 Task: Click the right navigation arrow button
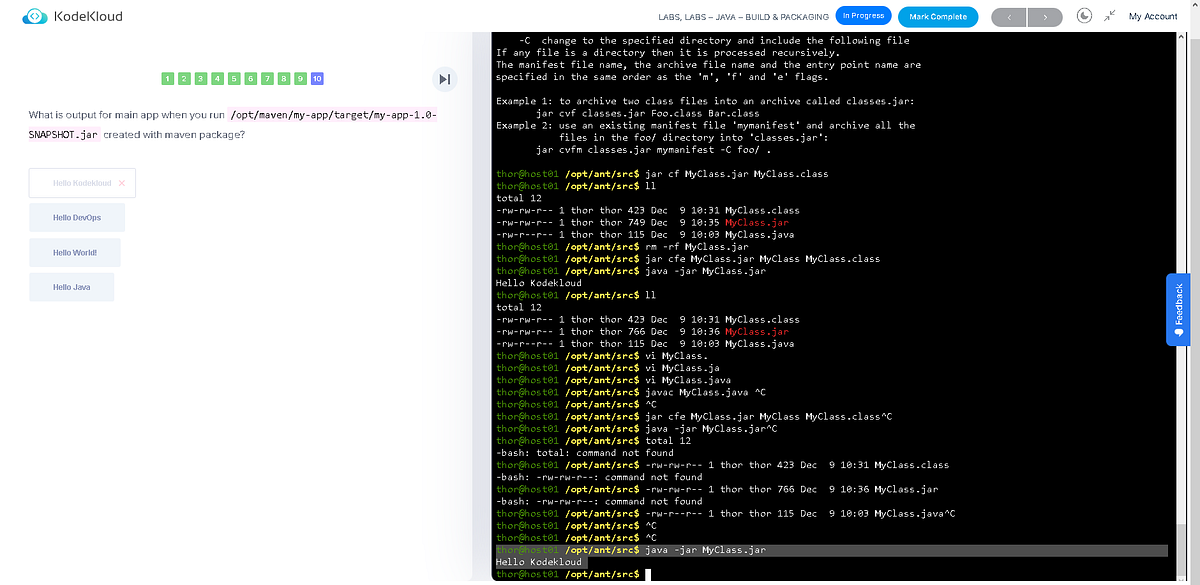pyautogui.click(x=1047, y=16)
